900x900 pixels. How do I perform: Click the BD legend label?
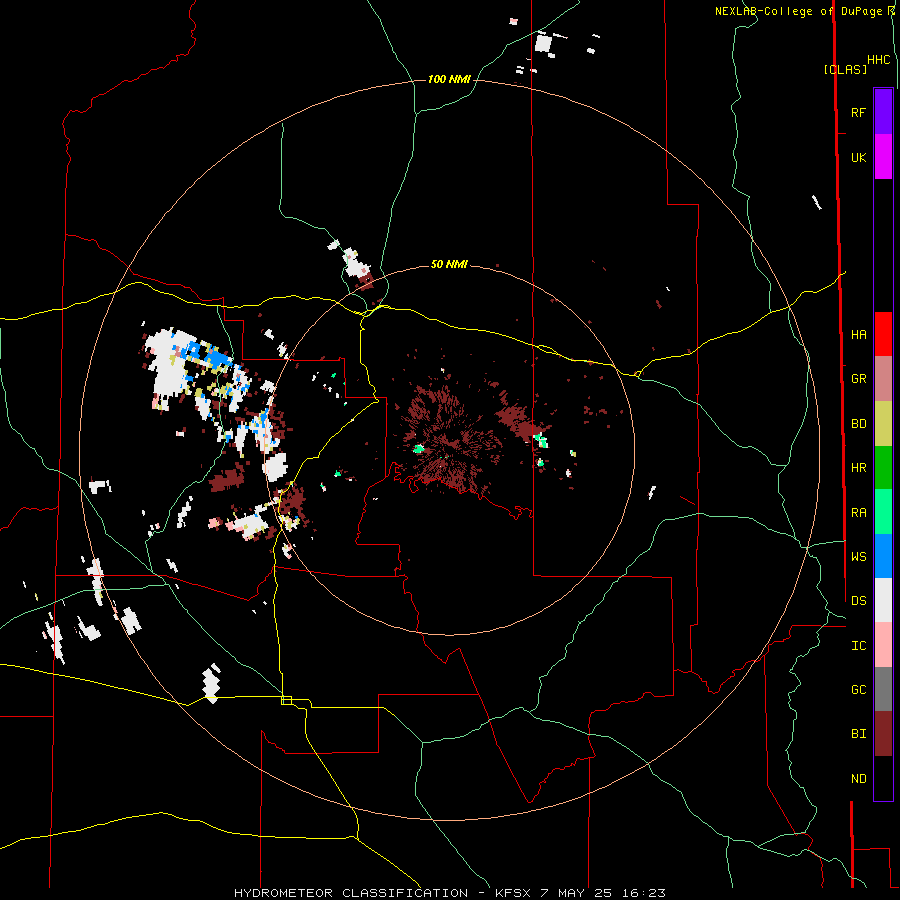[x=858, y=424]
